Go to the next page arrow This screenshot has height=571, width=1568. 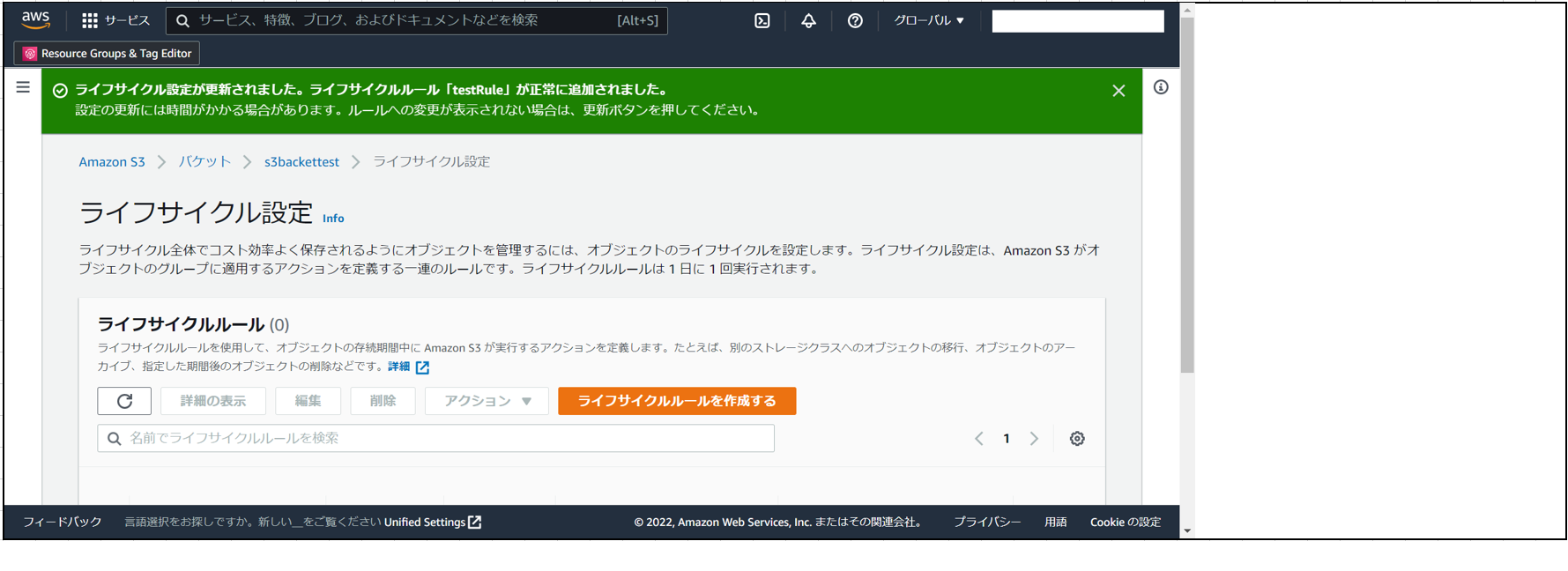tap(1034, 439)
